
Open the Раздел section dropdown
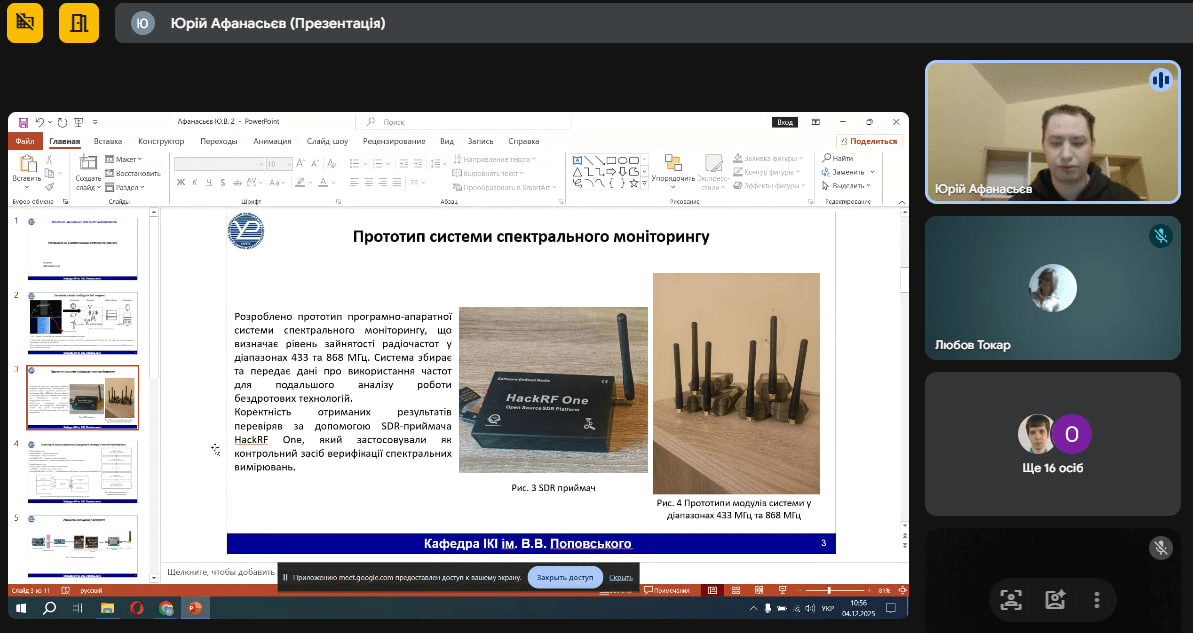click(x=129, y=187)
